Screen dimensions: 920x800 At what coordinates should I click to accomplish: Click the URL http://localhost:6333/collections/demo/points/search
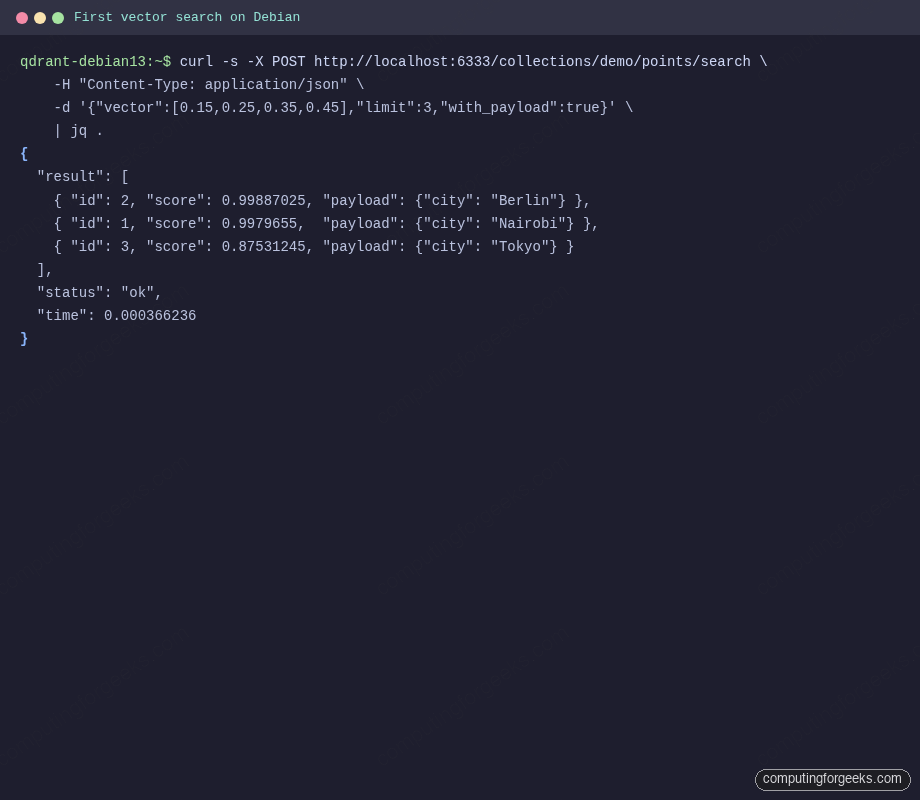532,62
